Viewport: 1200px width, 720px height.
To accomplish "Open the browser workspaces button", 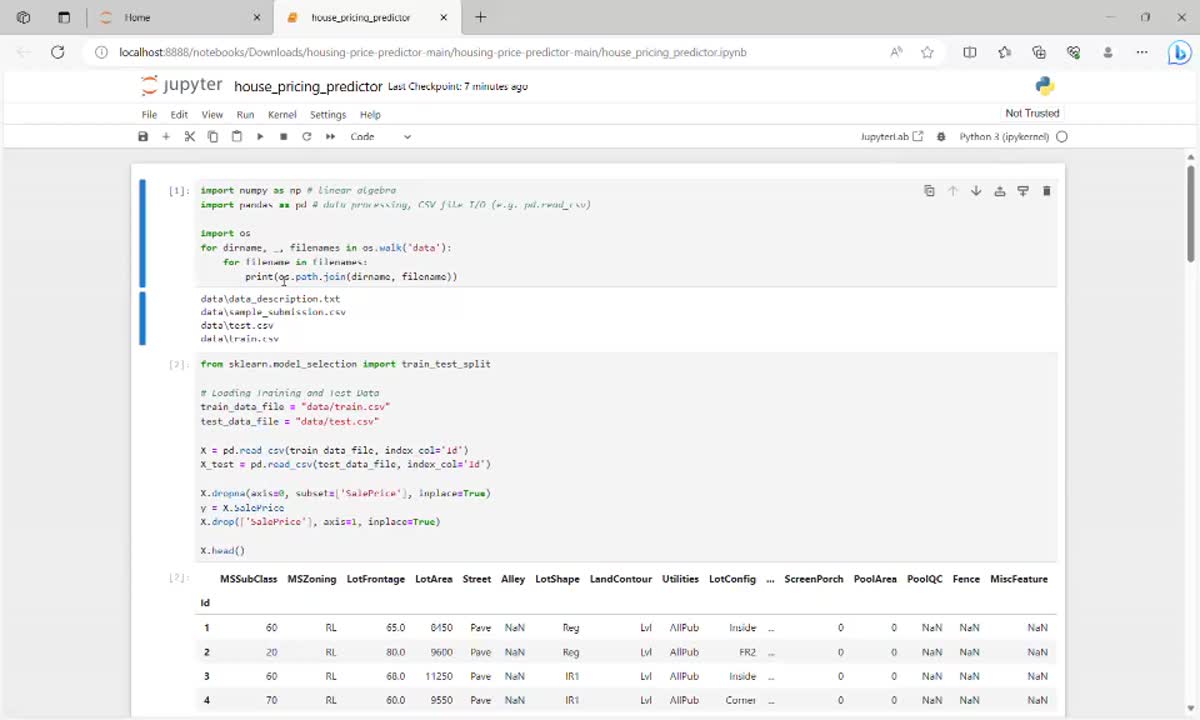I will 24,17.
